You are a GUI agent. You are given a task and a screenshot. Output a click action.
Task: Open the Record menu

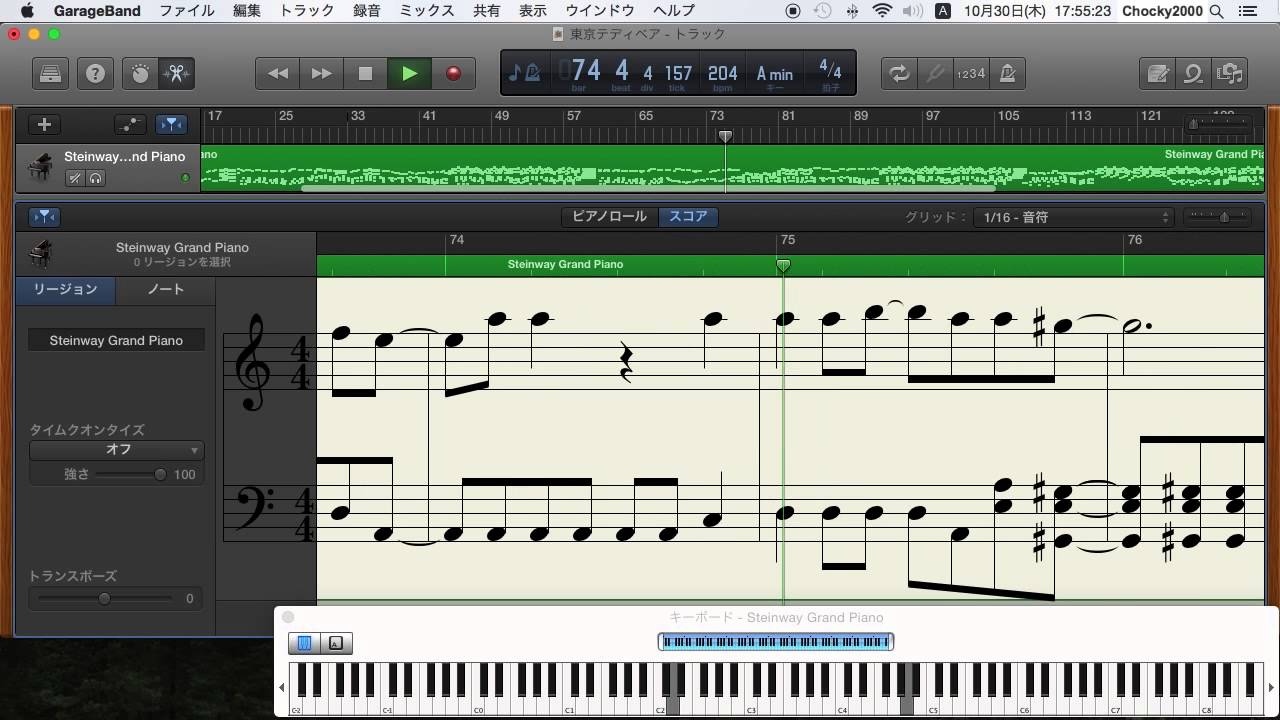click(367, 11)
